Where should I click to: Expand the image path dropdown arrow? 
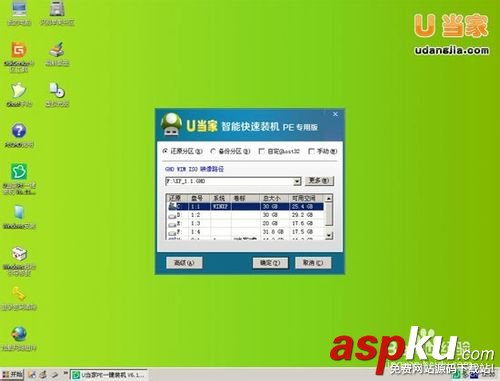[x=297, y=181]
